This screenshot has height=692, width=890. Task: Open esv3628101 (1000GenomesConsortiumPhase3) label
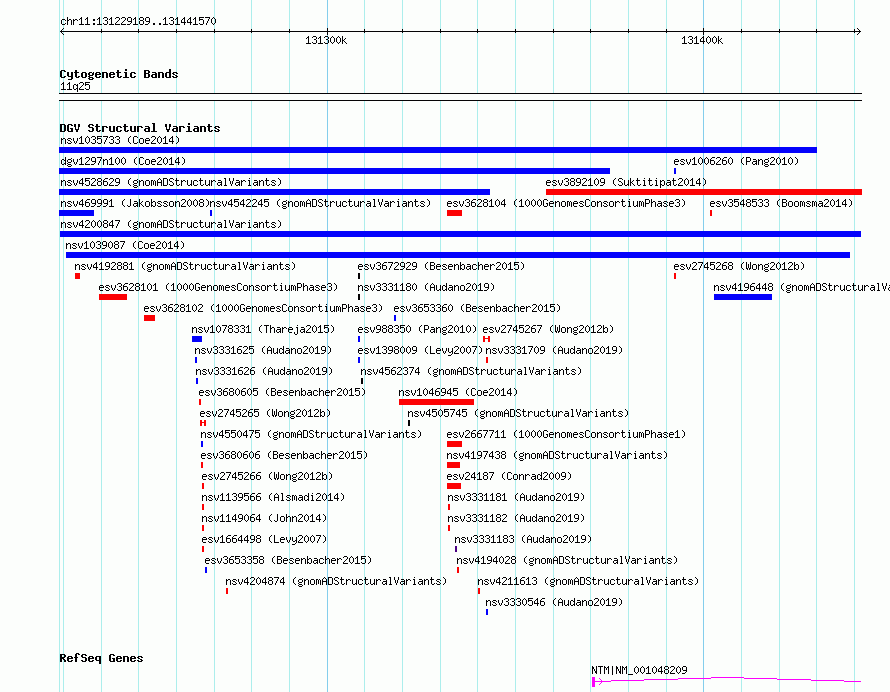[x=218, y=287]
